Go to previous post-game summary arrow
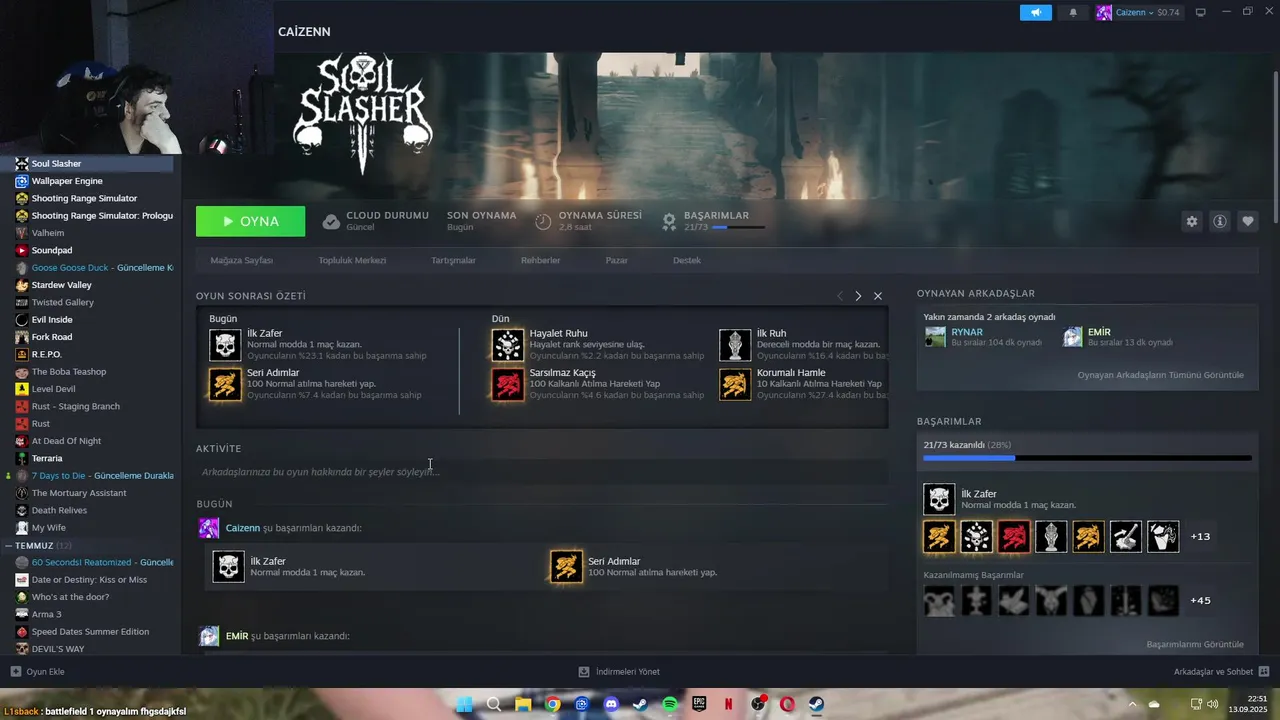This screenshot has height=720, width=1280. point(840,296)
